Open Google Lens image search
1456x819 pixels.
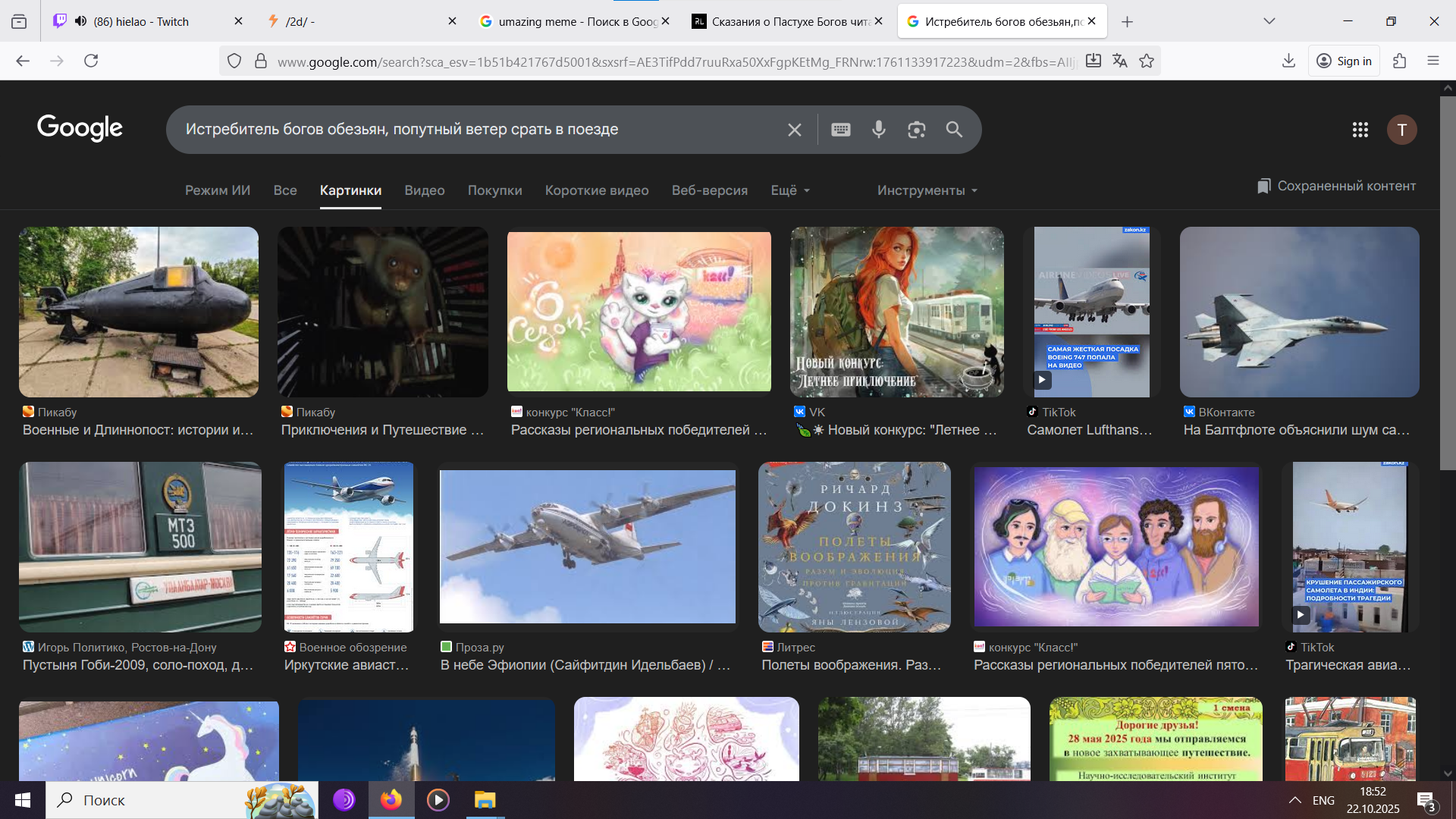pyautogui.click(x=916, y=130)
